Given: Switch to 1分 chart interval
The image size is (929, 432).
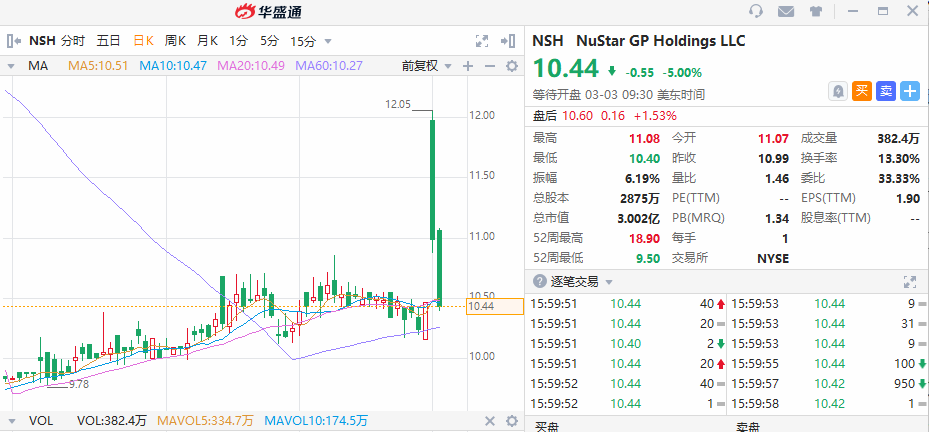Looking at the screenshot, I should 239,41.
